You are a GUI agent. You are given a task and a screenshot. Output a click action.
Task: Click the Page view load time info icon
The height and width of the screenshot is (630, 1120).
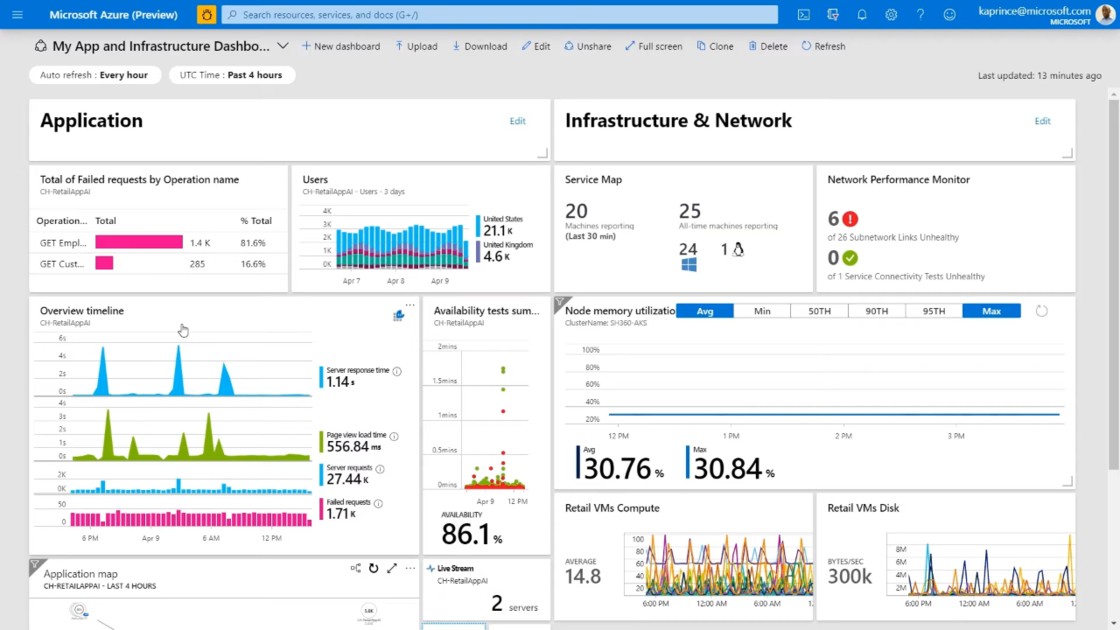(394, 436)
